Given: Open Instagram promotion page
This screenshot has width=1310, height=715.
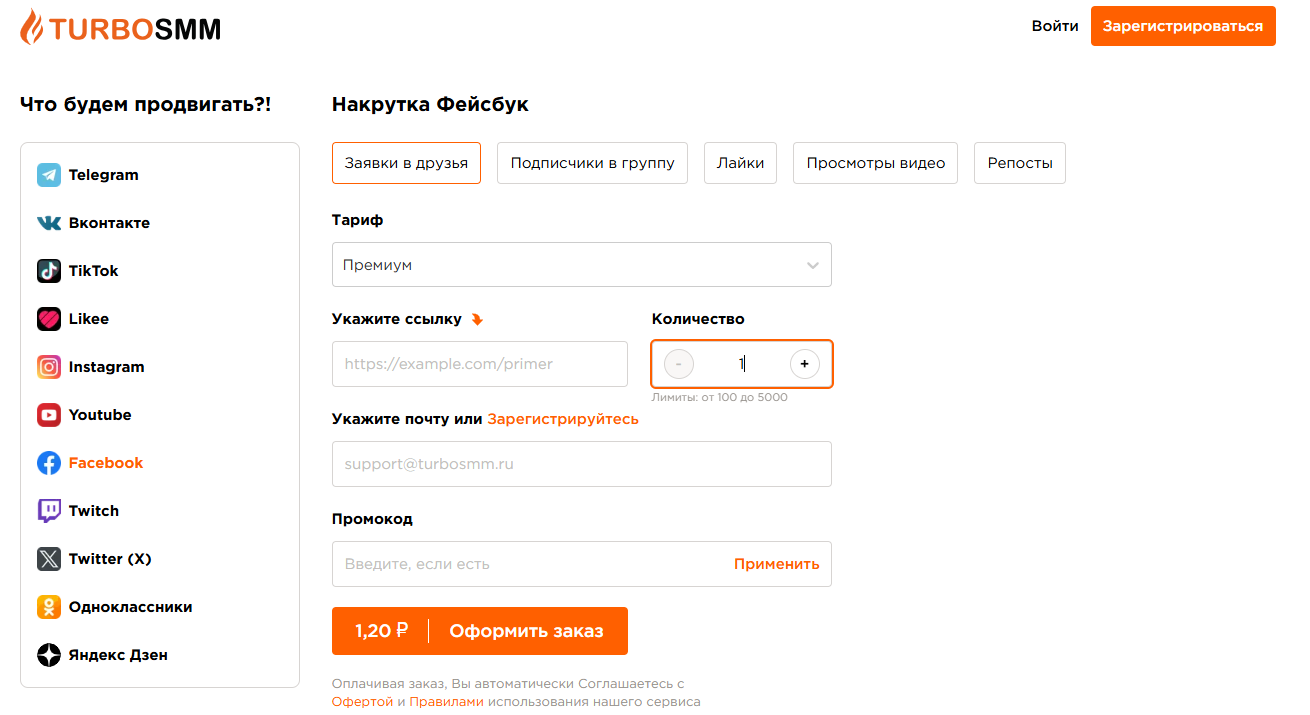Looking at the screenshot, I should coord(106,367).
